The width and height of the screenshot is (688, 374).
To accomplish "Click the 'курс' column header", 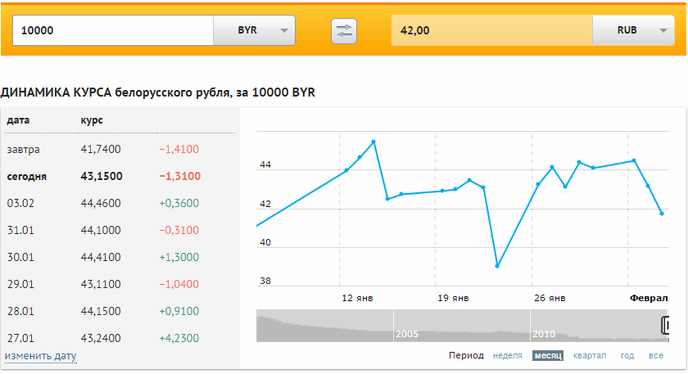I will coord(91,120).
